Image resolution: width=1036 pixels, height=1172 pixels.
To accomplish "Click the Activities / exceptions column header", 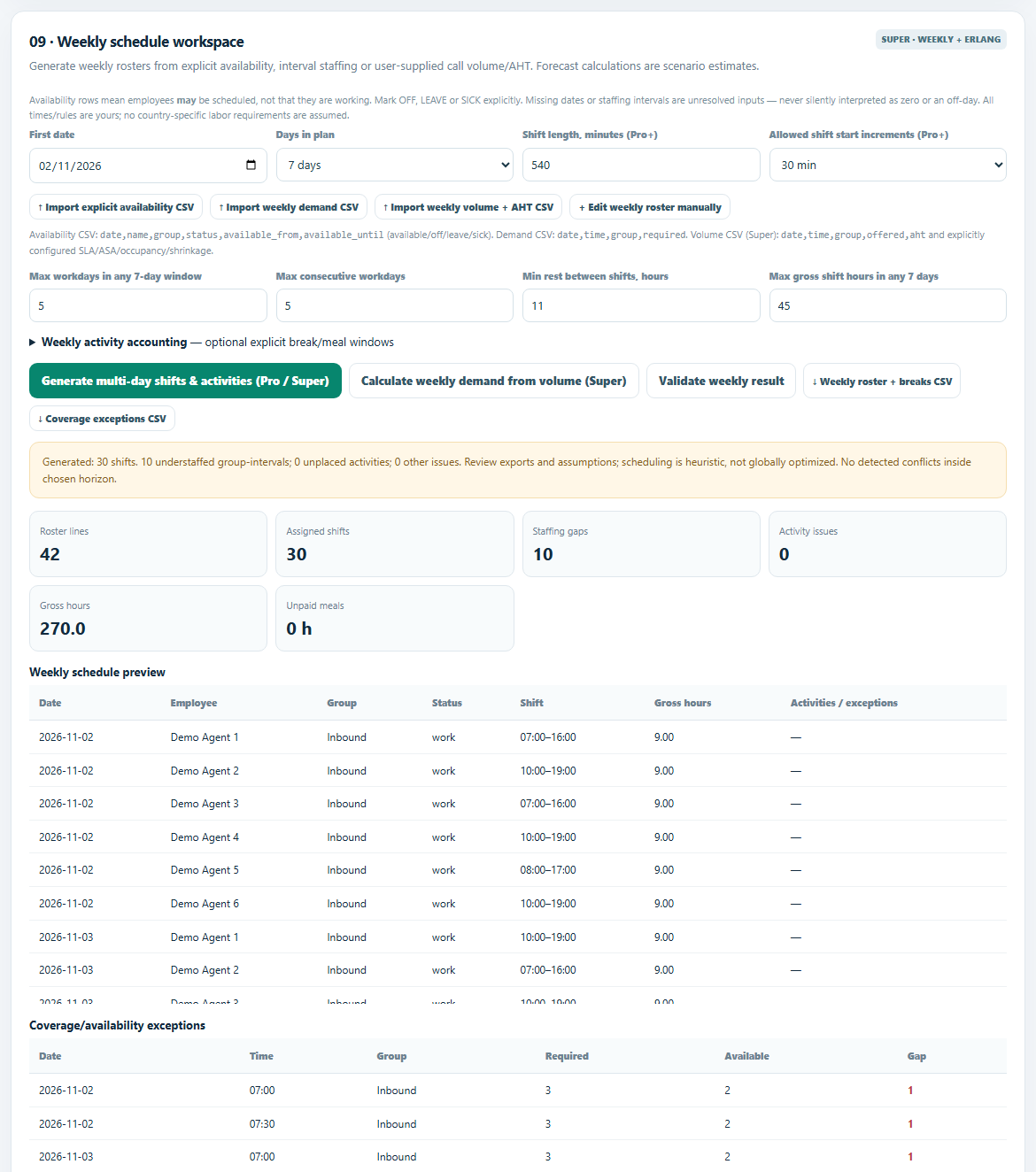I will (x=844, y=703).
